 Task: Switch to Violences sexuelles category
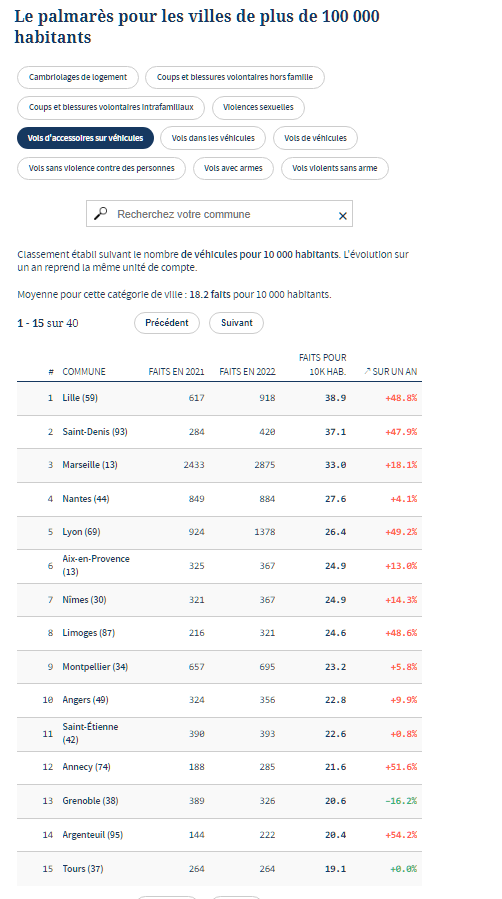pyautogui.click(x=258, y=107)
